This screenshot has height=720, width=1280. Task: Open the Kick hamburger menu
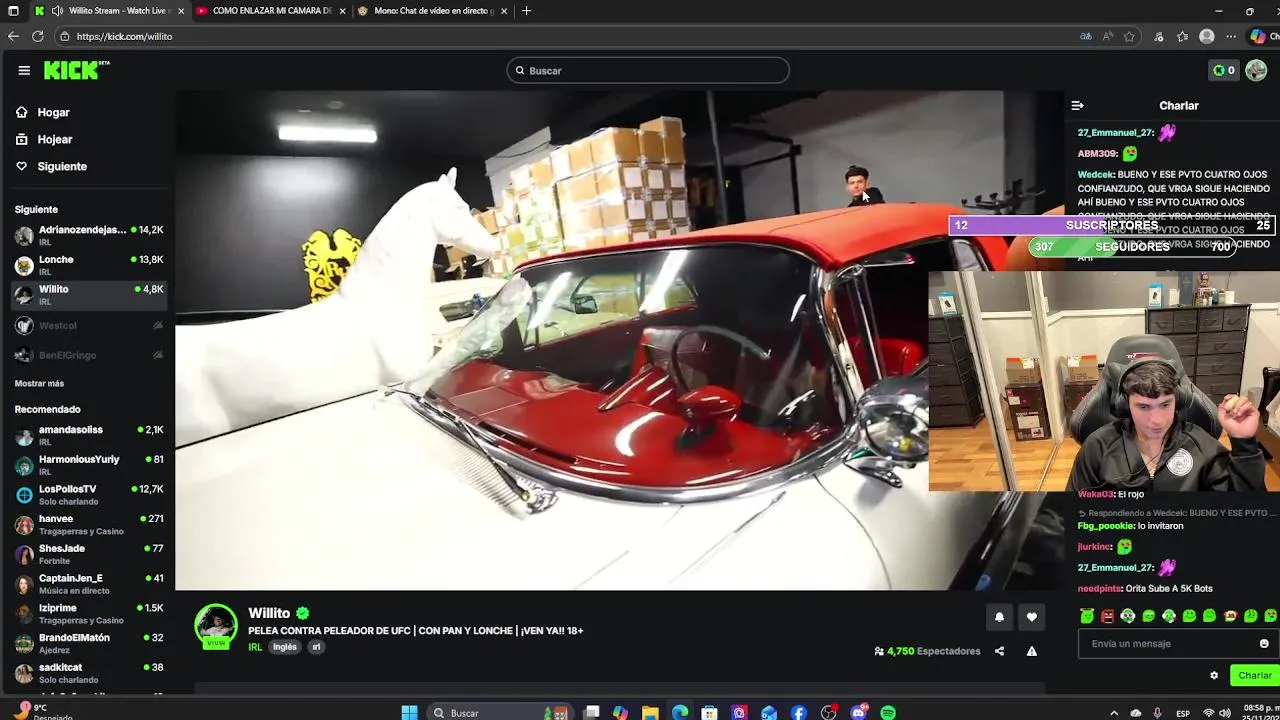24,70
